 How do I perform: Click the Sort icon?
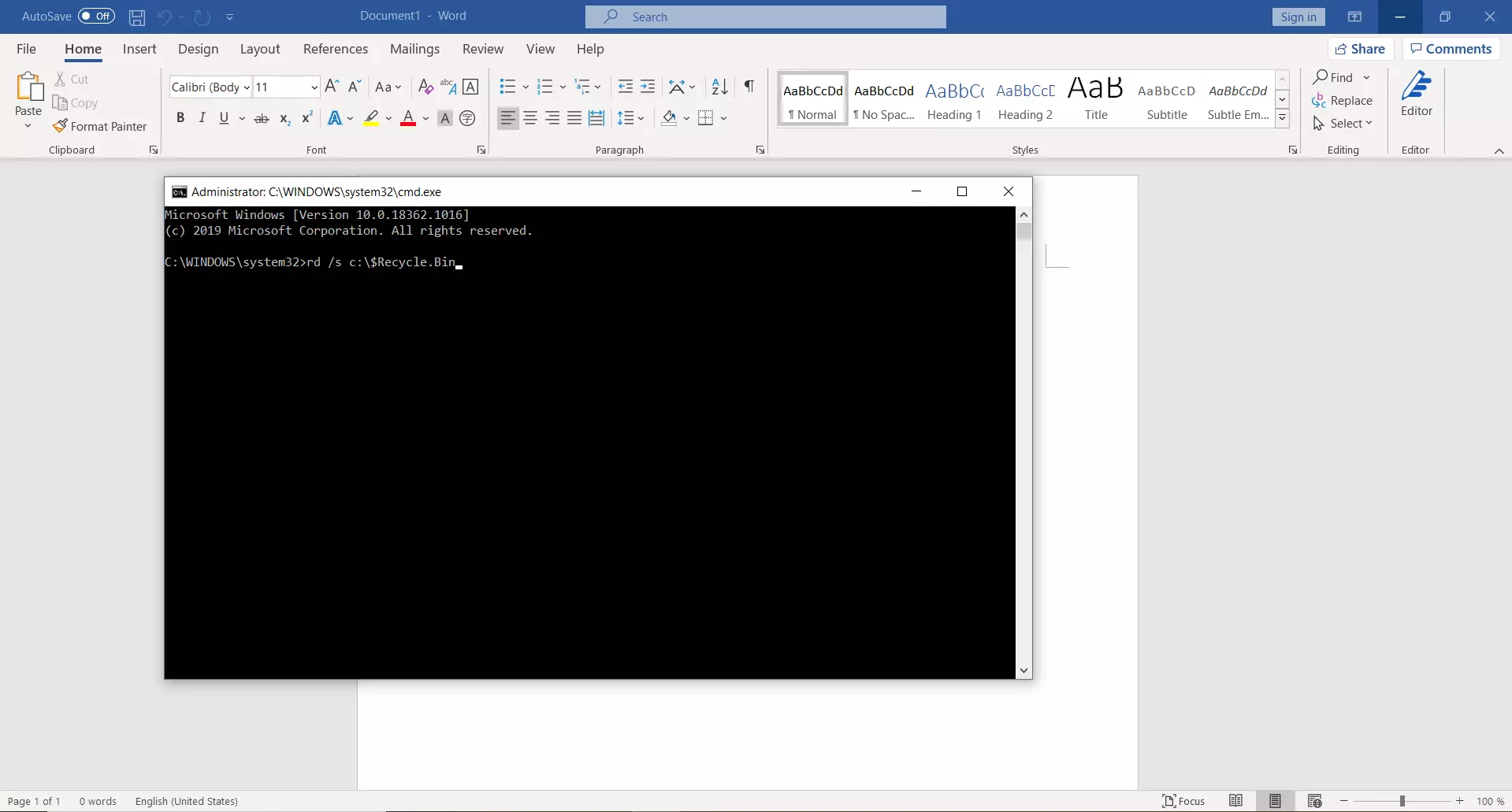point(719,87)
